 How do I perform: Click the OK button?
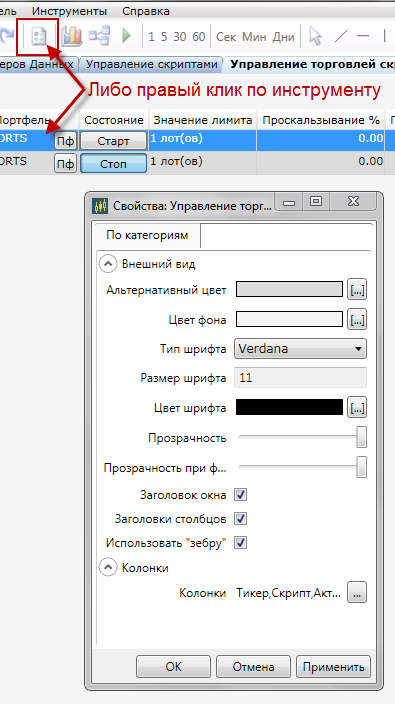(x=173, y=666)
